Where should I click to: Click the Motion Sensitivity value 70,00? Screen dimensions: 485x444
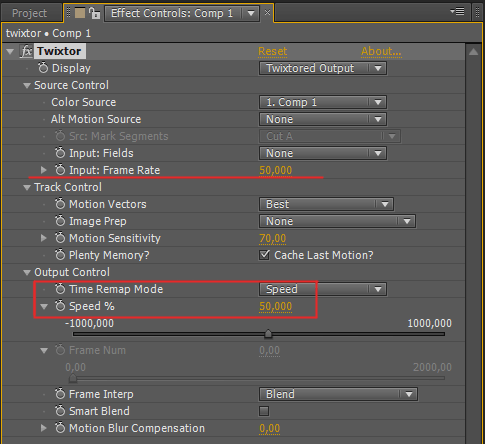[272, 238]
